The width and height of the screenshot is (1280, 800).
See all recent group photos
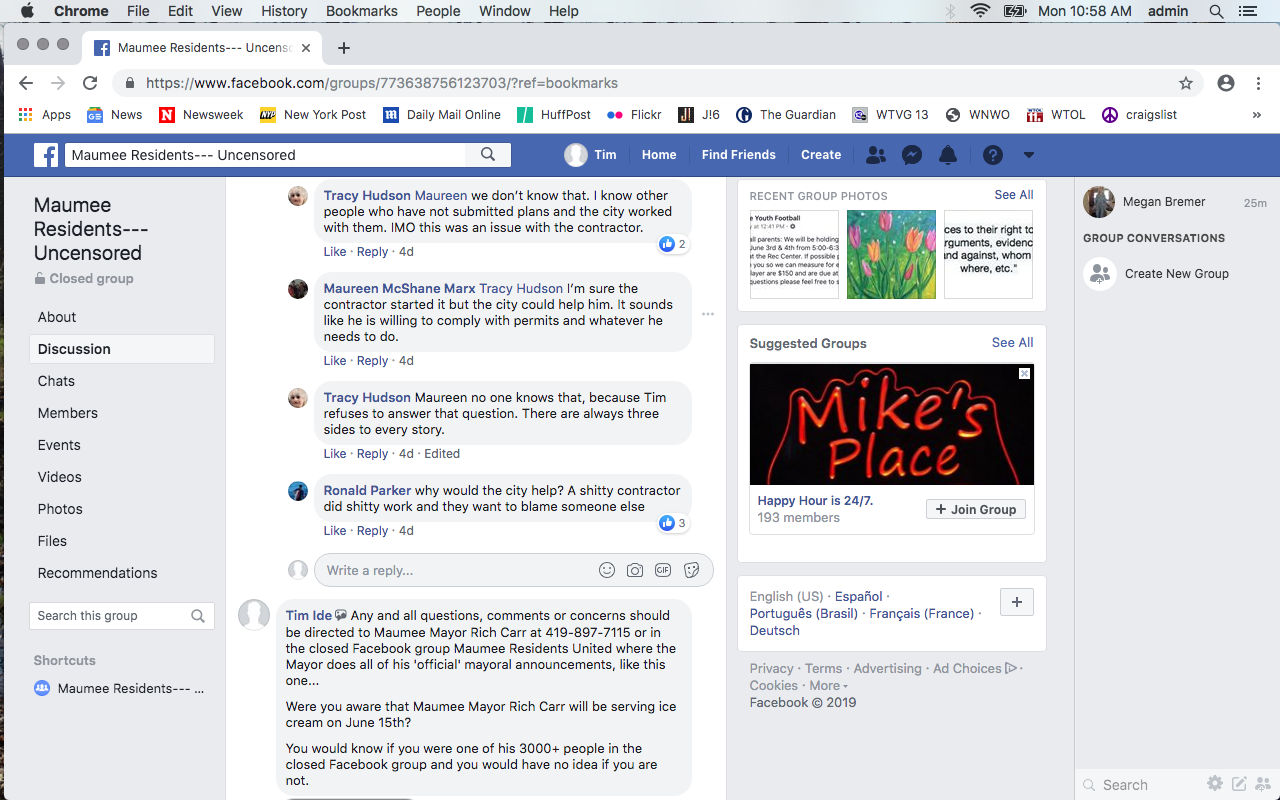tap(1013, 195)
